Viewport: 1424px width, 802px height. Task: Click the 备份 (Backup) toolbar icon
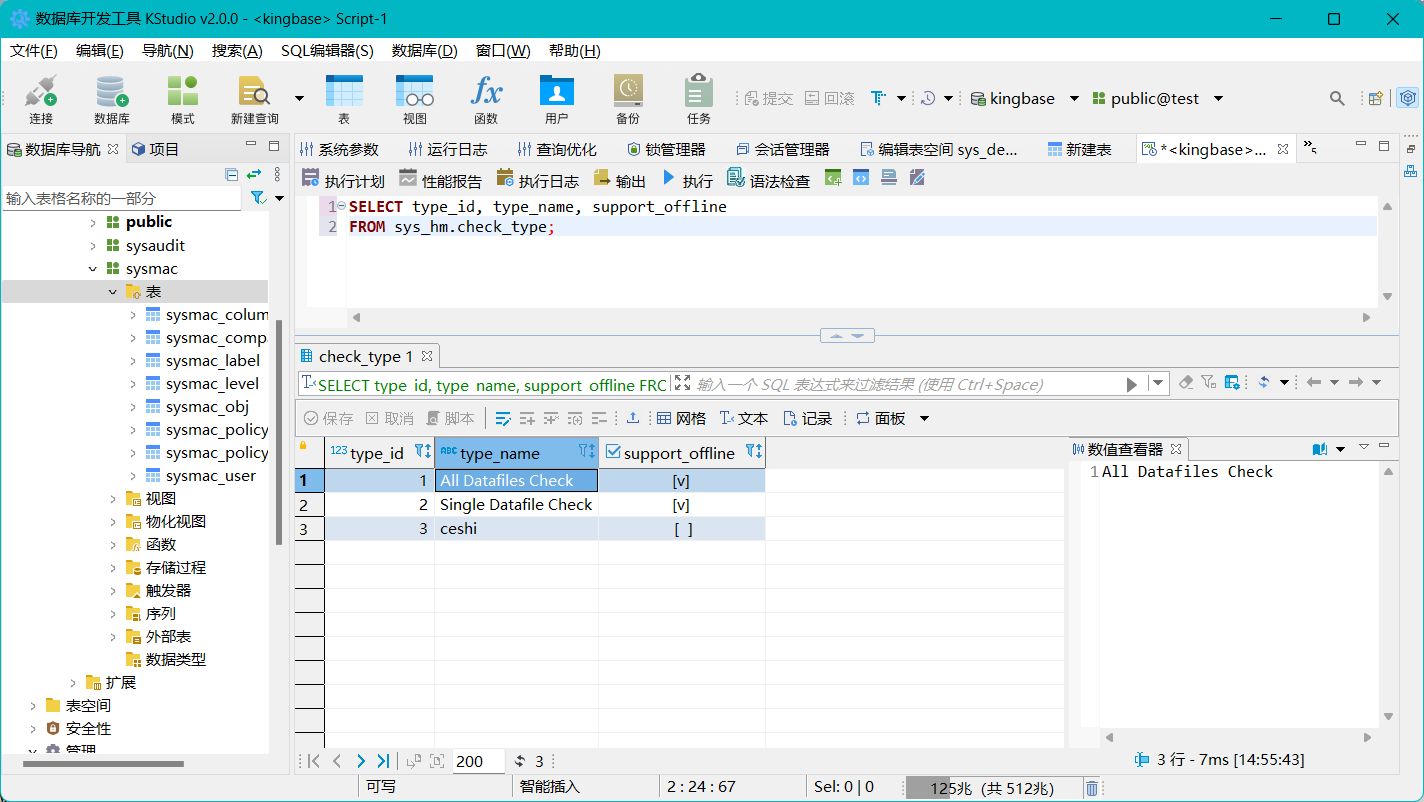point(628,99)
